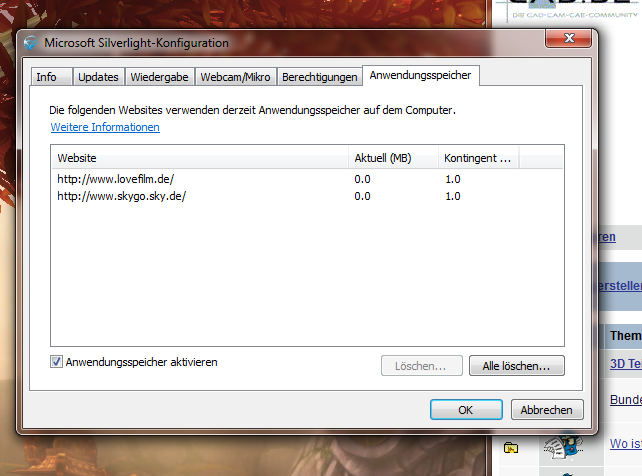The width and height of the screenshot is (642, 476).
Task: Click the Alle löschen button
Action: (516, 365)
